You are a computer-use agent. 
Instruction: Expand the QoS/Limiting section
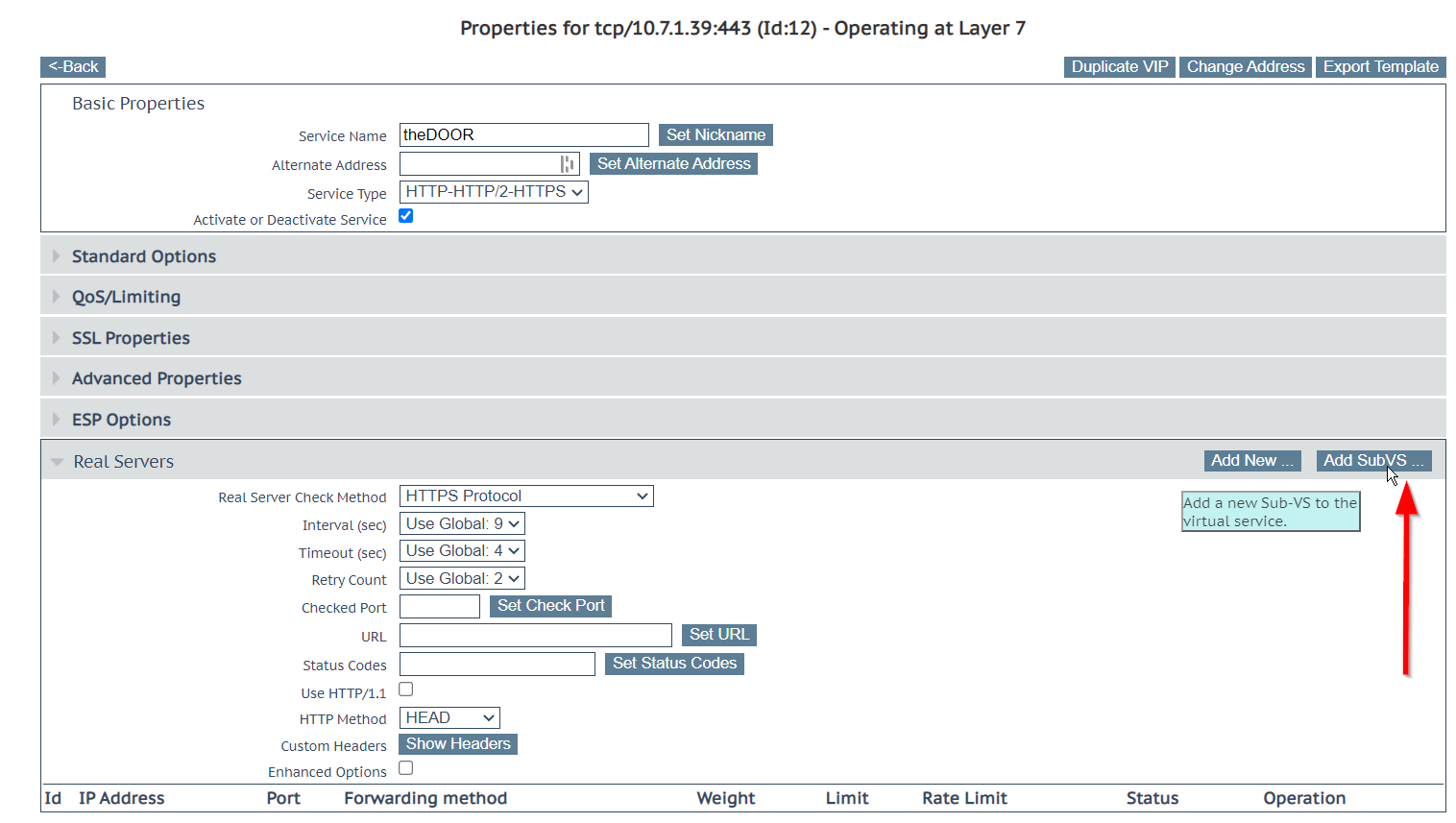(126, 297)
